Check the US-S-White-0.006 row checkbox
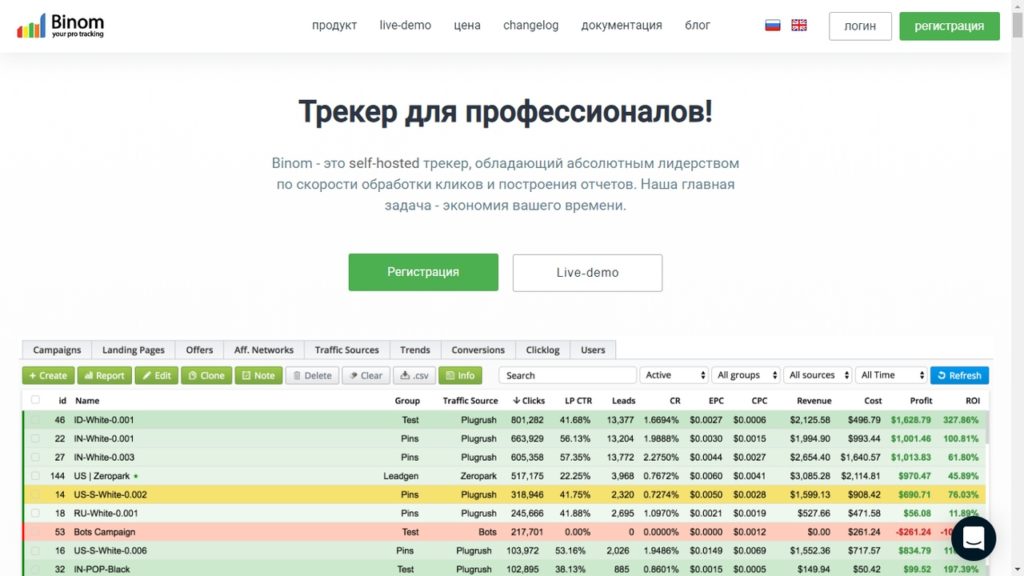The width and height of the screenshot is (1024, 576). 35,551
